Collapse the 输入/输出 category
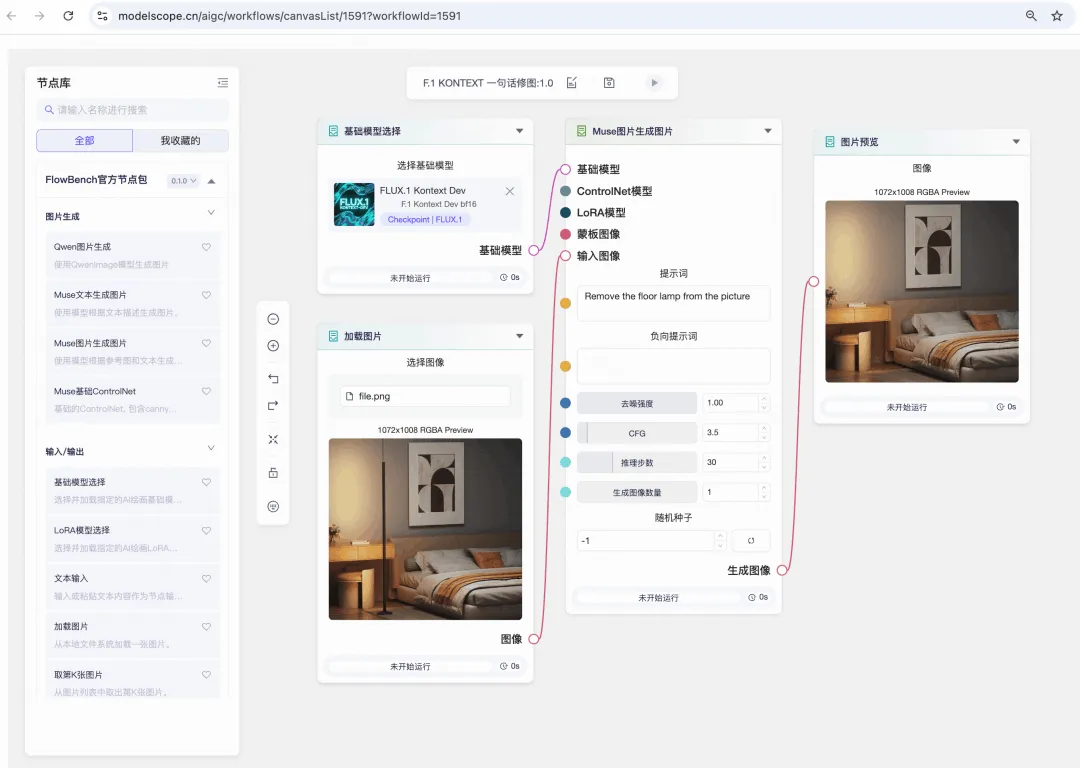Screen dimensions: 1080x768 [211, 448]
